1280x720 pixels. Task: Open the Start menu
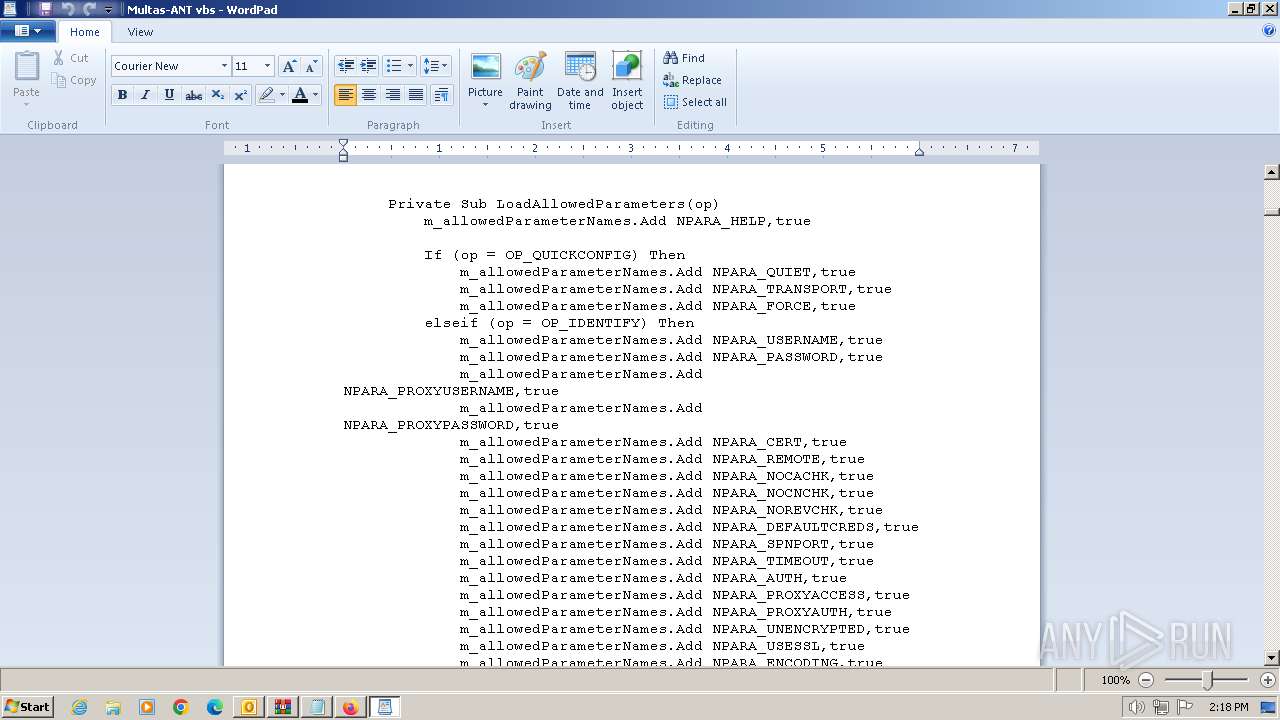(27, 707)
